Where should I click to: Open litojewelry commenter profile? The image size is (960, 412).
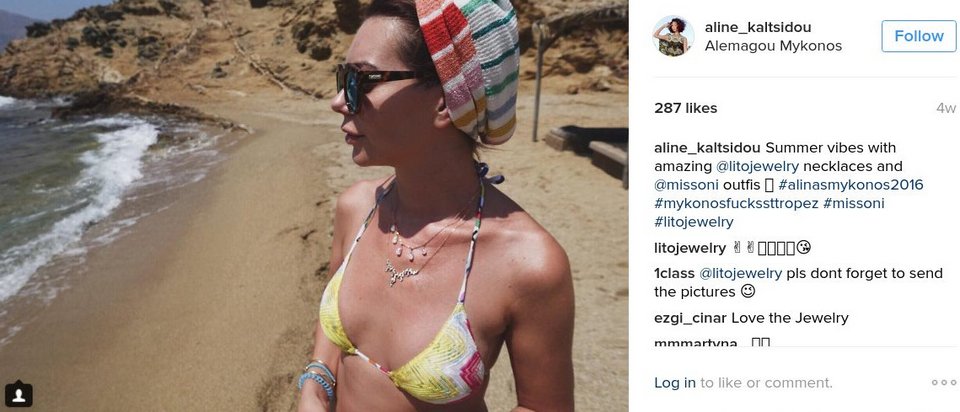(689, 248)
